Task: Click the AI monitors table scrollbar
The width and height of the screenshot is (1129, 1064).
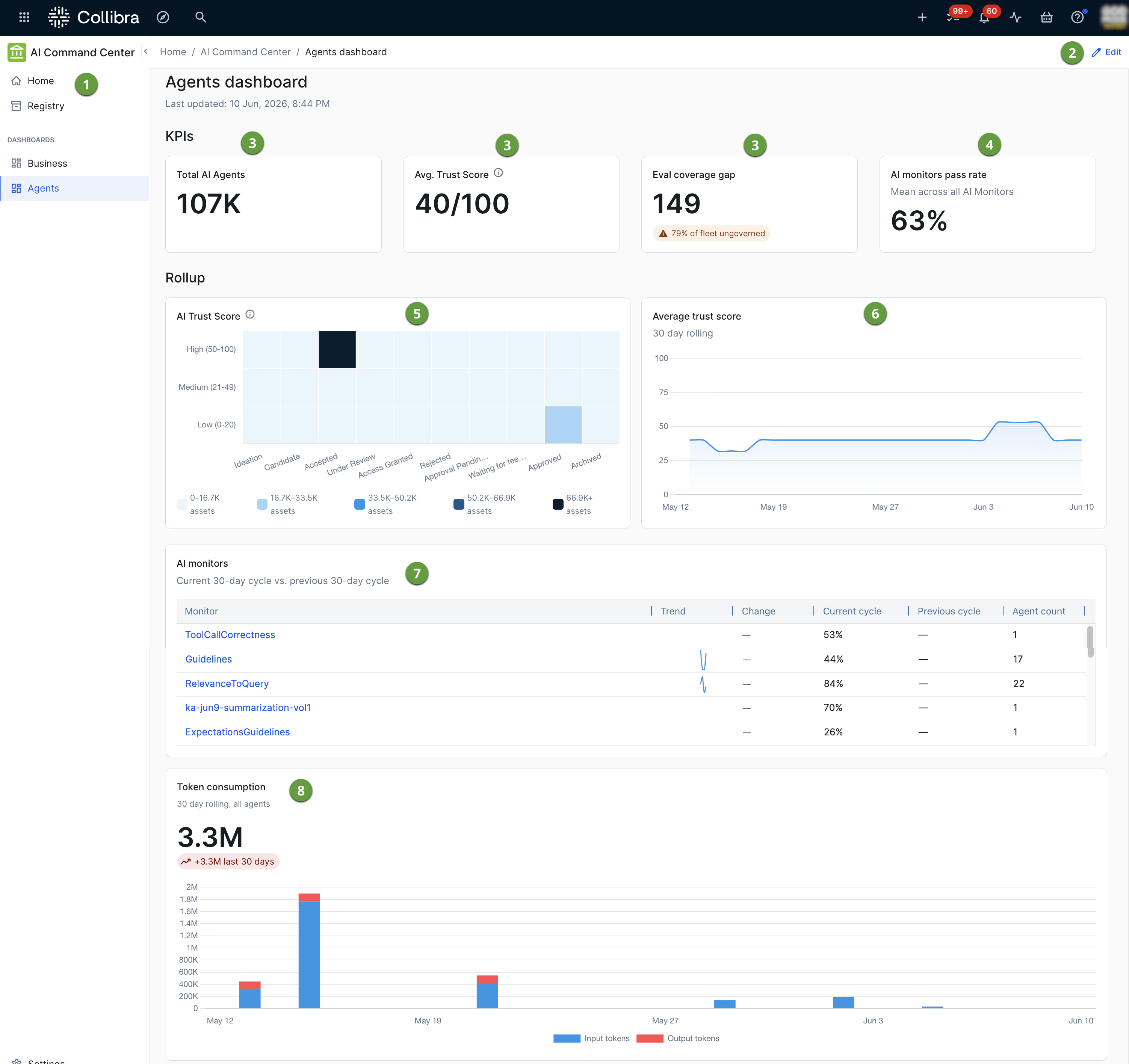Action: coord(1090,641)
